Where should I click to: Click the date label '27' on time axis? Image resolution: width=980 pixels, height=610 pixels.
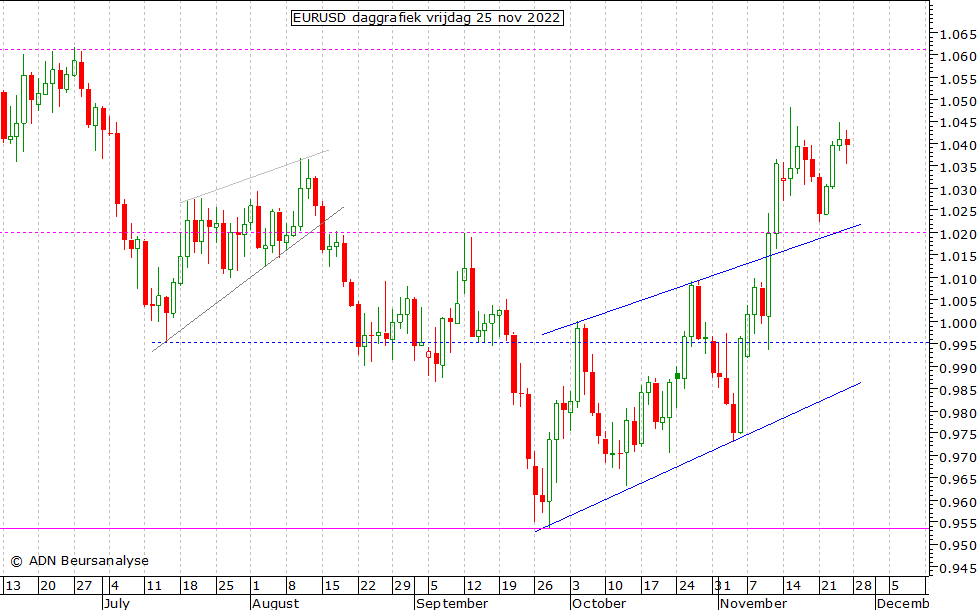pyautogui.click(x=84, y=586)
